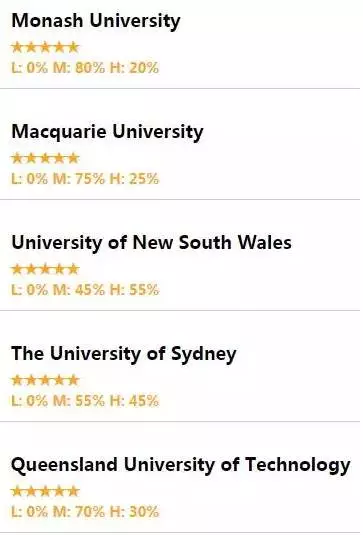Click University of Sydney's star rating
The width and height of the screenshot is (363, 535).
45,380
